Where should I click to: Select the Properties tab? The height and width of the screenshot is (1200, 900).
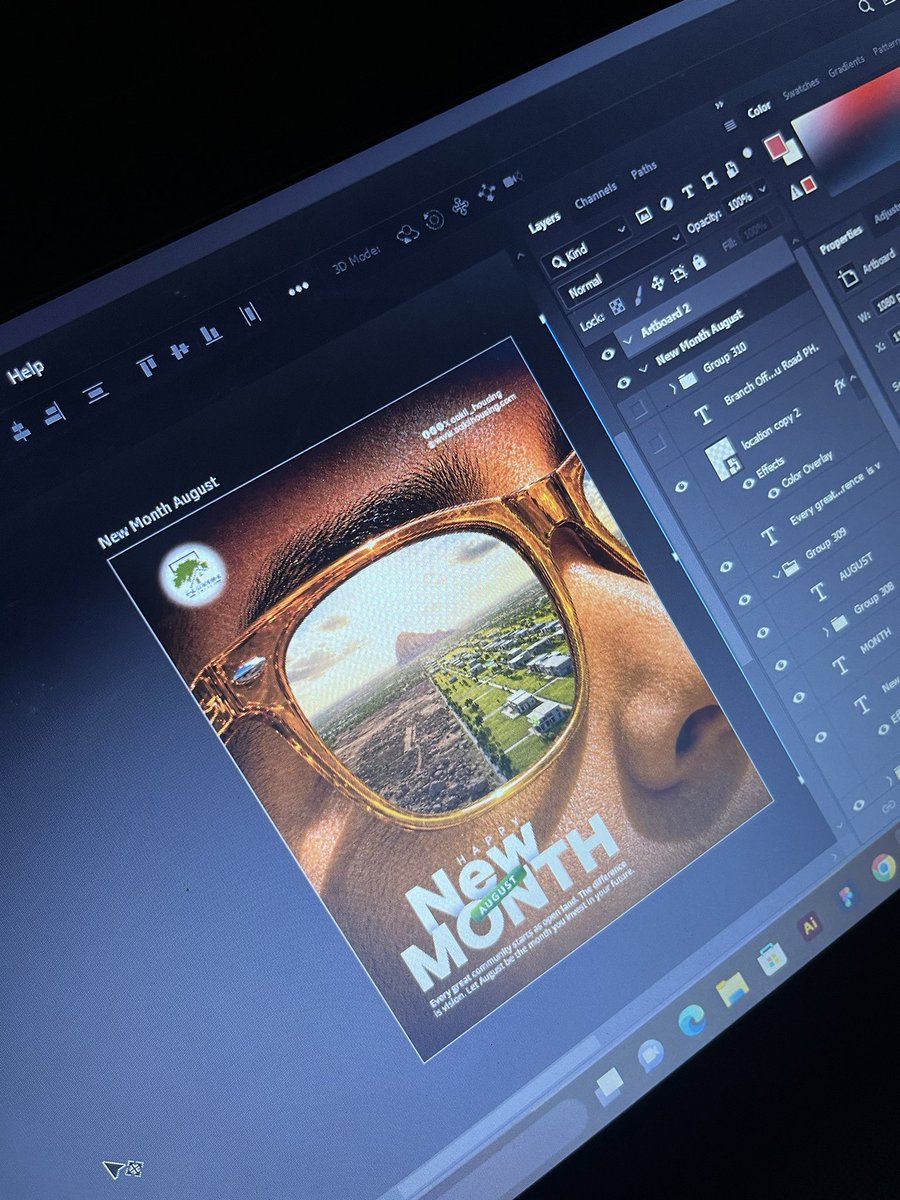click(841, 240)
